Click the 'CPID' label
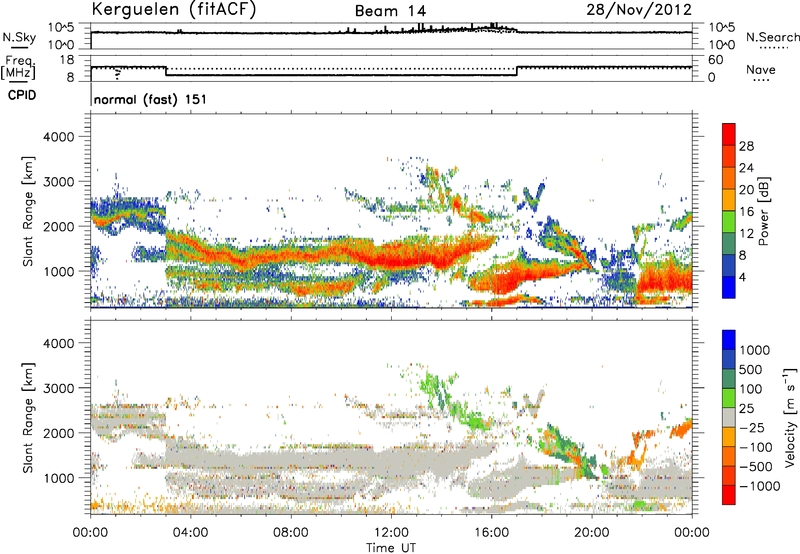Image resolution: width=800 pixels, height=554 pixels. pos(22,95)
